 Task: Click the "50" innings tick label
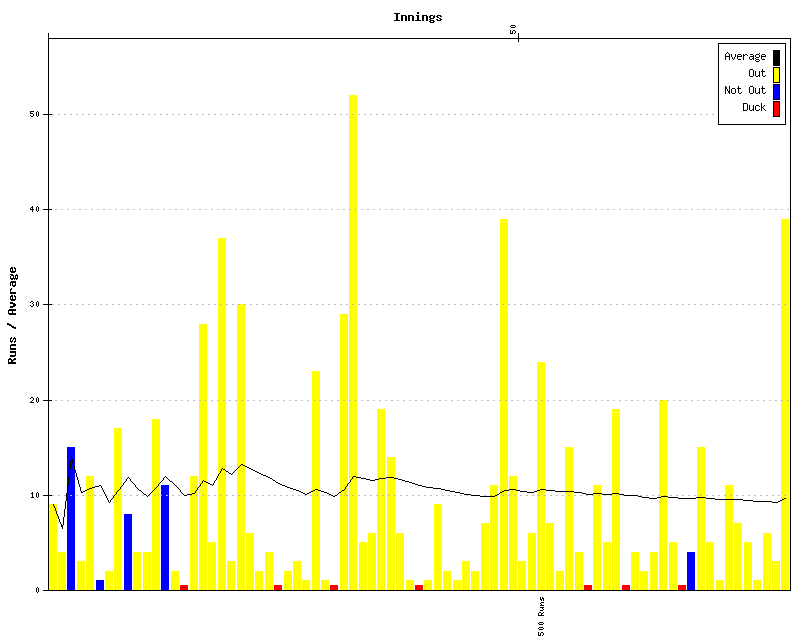(x=513, y=30)
